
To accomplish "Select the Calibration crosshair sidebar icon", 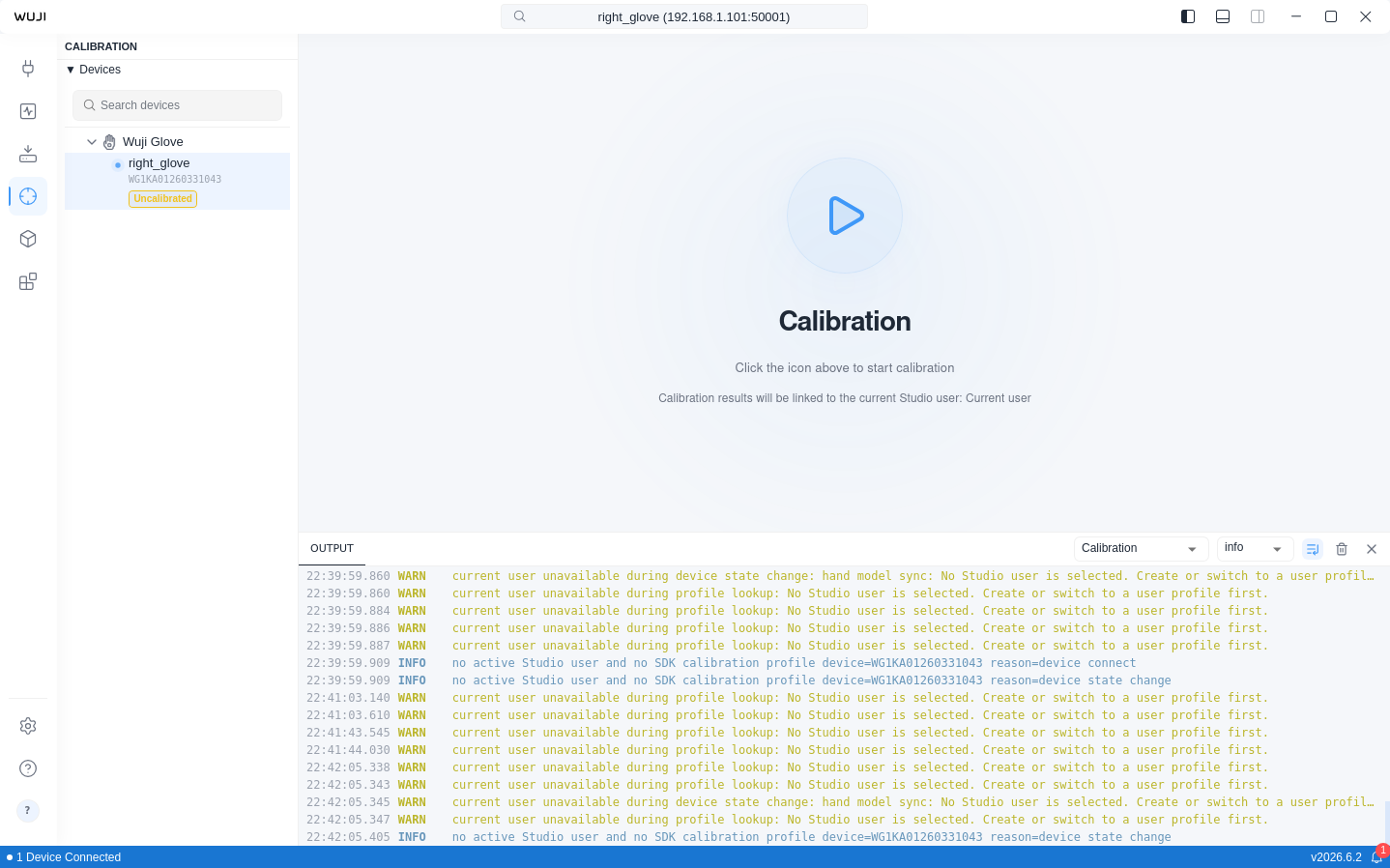I will tap(28, 196).
